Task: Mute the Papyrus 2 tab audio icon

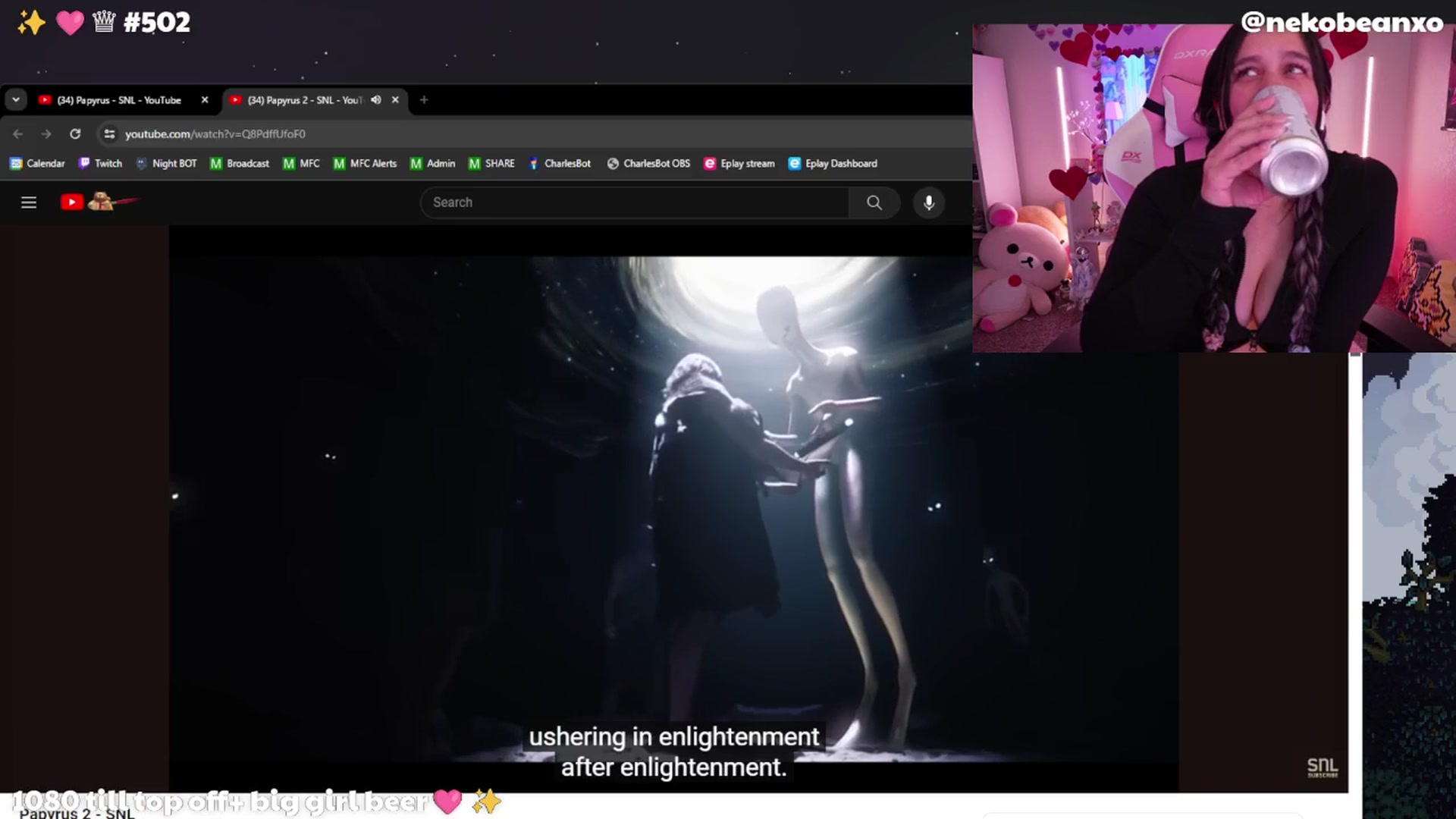Action: pyautogui.click(x=375, y=100)
